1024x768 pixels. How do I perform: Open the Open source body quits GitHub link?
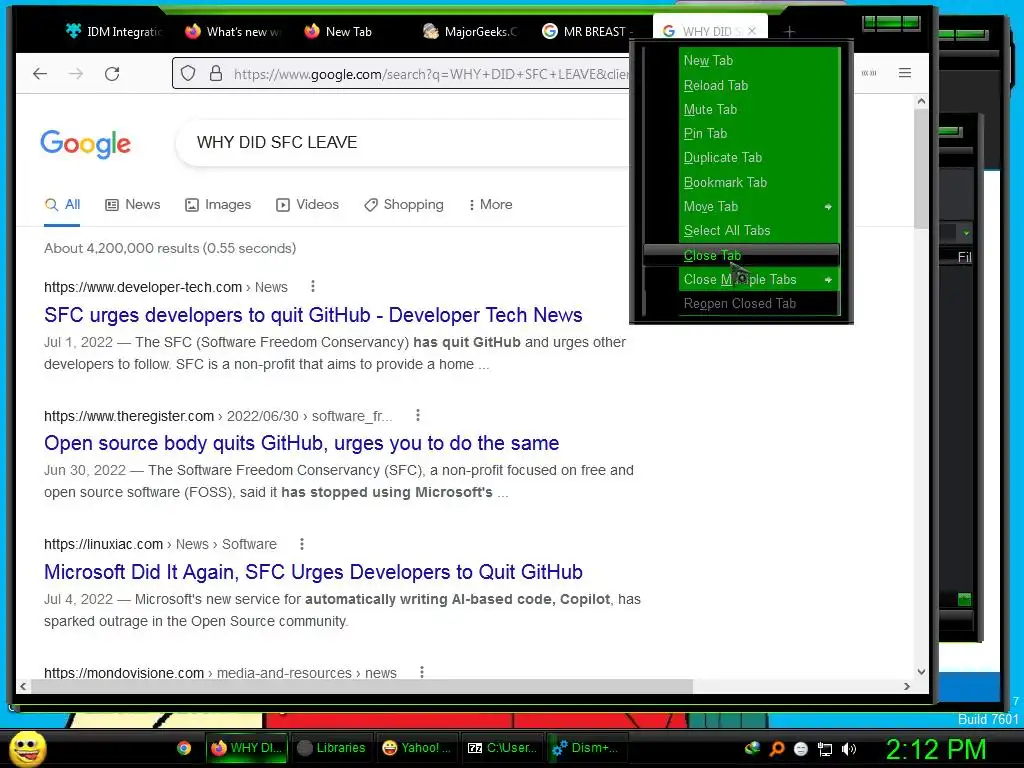click(x=302, y=443)
